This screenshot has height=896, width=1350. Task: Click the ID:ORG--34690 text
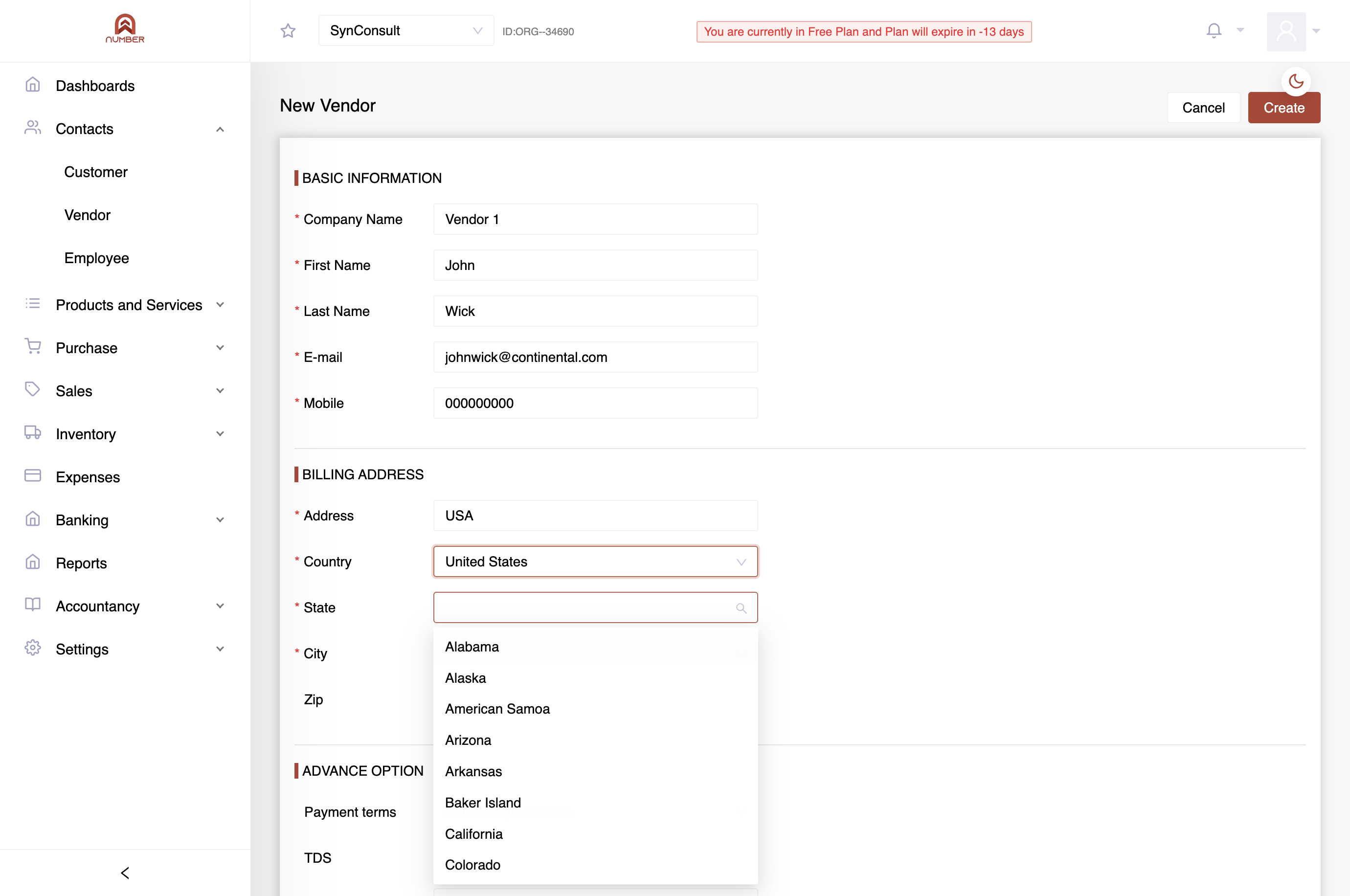(x=538, y=31)
